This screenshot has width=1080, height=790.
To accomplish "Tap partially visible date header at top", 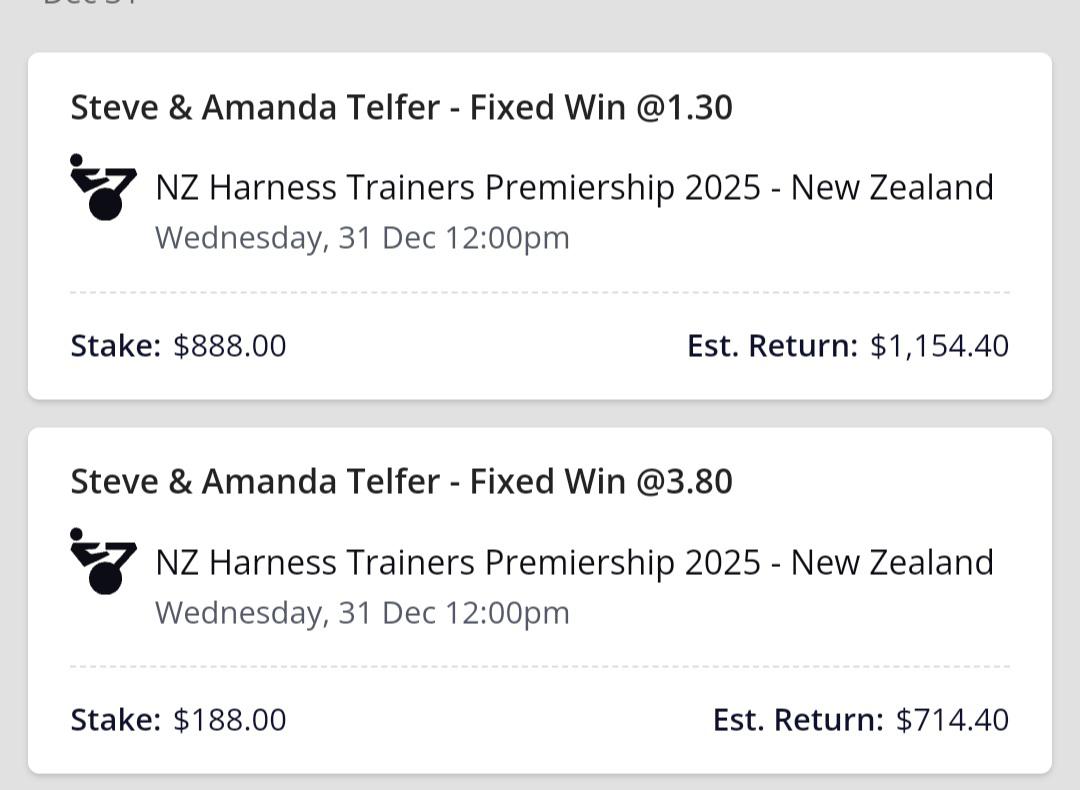I will [x=90, y=3].
